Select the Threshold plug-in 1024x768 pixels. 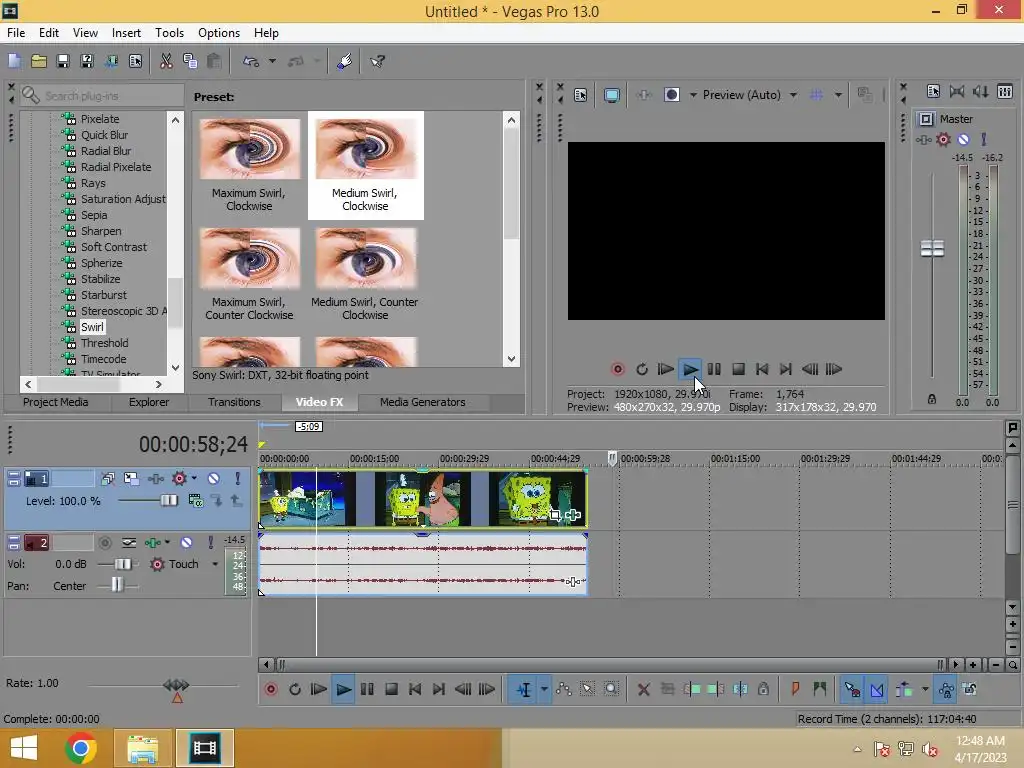pyautogui.click(x=104, y=343)
